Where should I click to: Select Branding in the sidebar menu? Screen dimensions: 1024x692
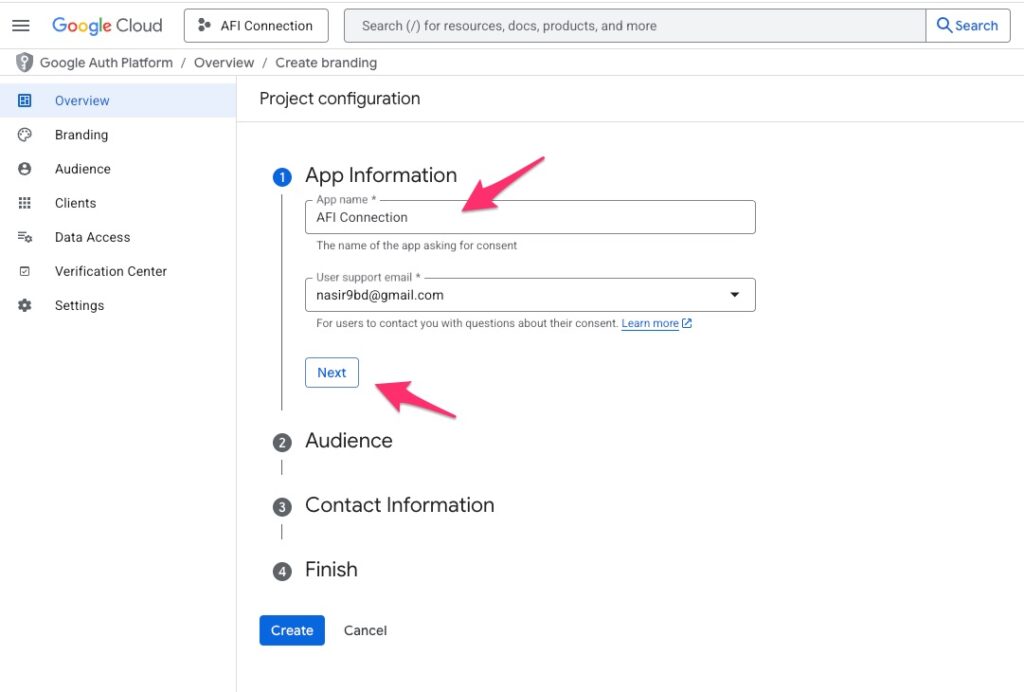tap(81, 135)
